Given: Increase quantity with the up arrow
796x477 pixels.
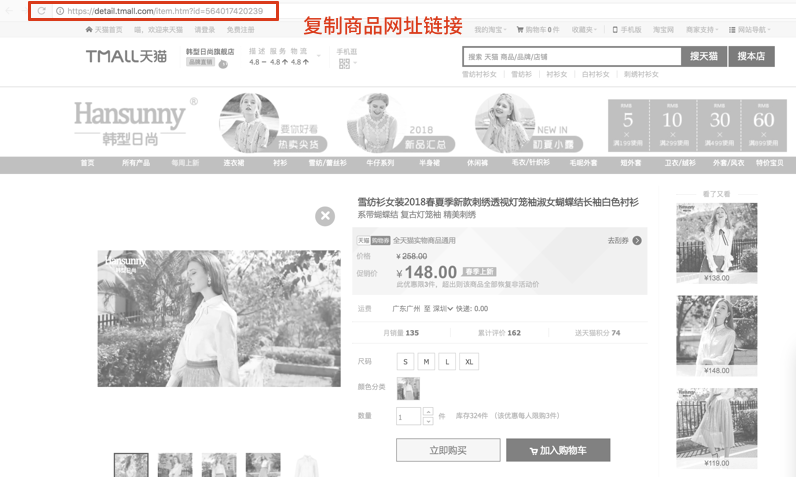Looking at the screenshot, I should (x=428, y=412).
